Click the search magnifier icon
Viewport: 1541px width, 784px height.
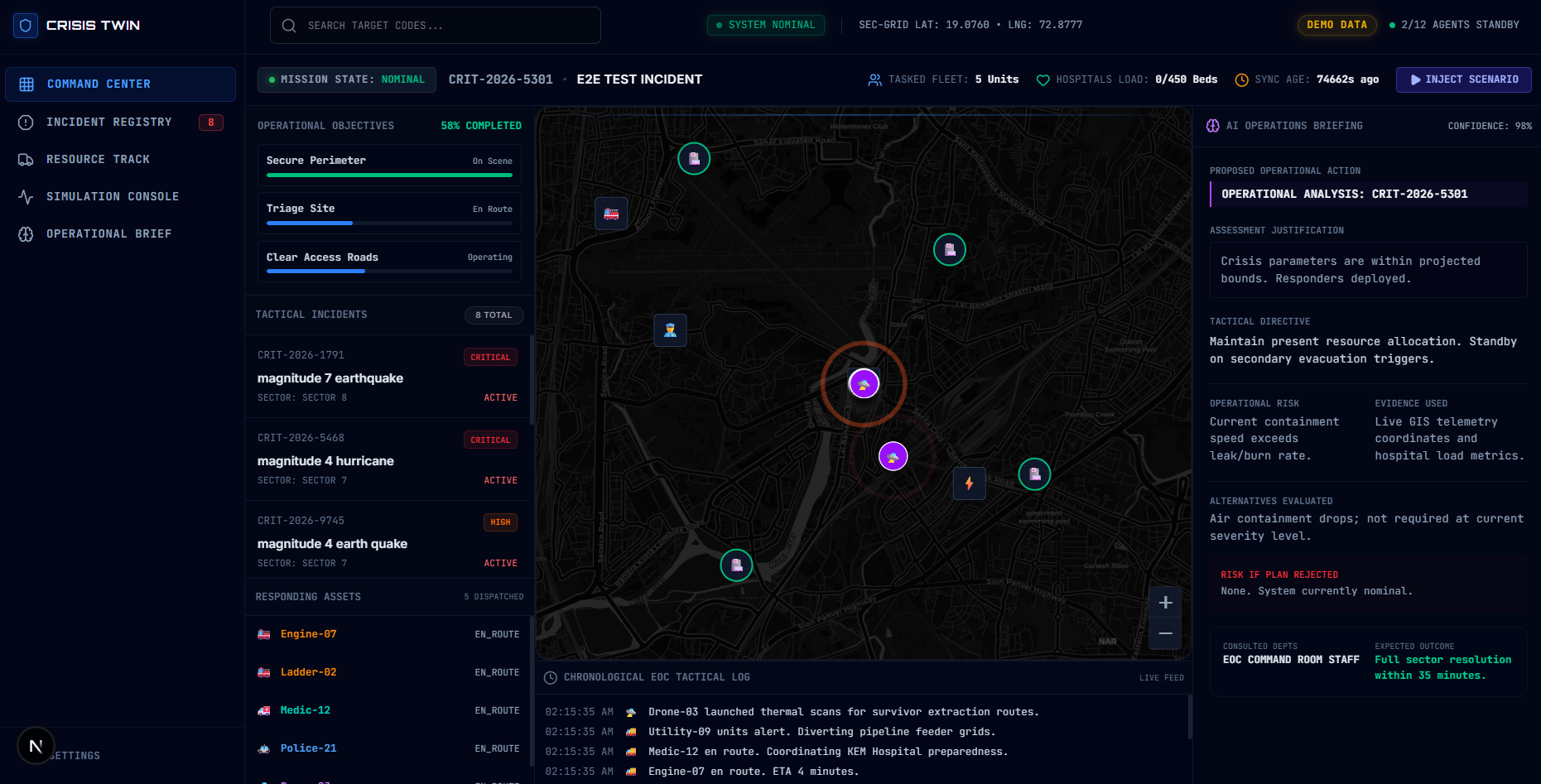click(289, 26)
